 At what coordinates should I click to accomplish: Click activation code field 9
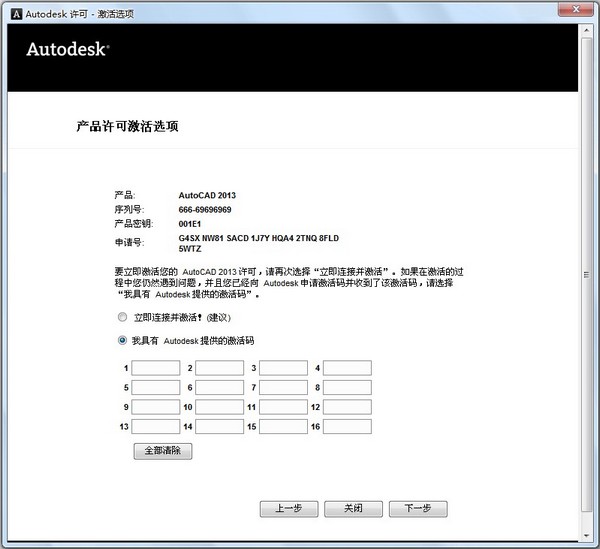156,407
